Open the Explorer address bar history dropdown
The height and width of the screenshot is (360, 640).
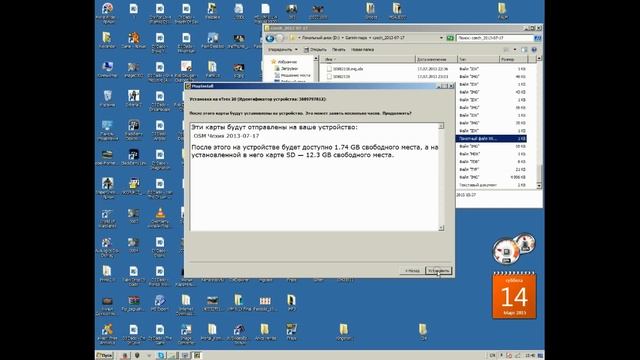(441, 38)
